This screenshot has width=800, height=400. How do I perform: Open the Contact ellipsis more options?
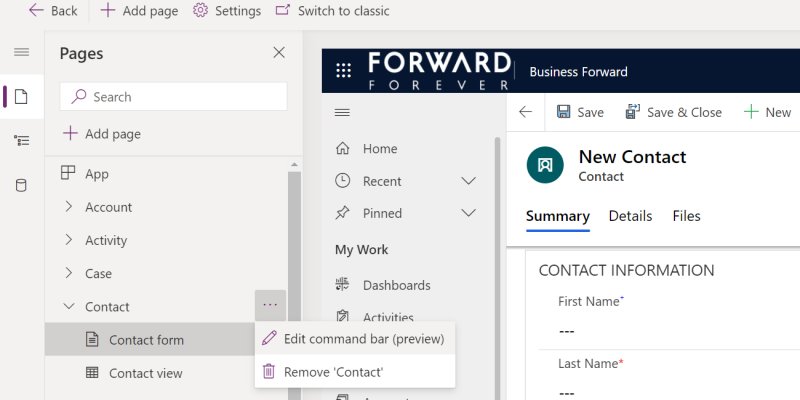[270, 305]
